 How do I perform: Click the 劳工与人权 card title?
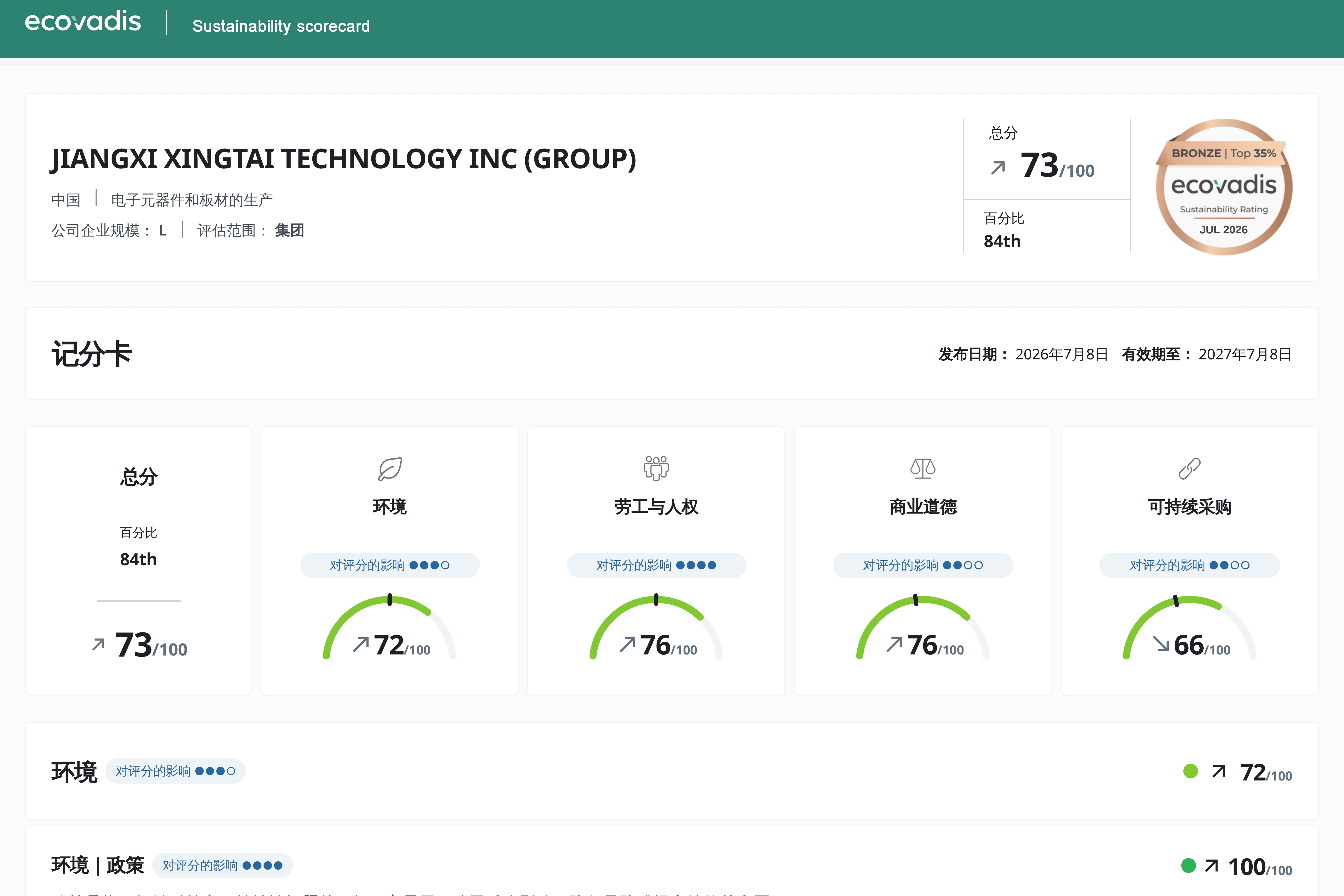656,507
